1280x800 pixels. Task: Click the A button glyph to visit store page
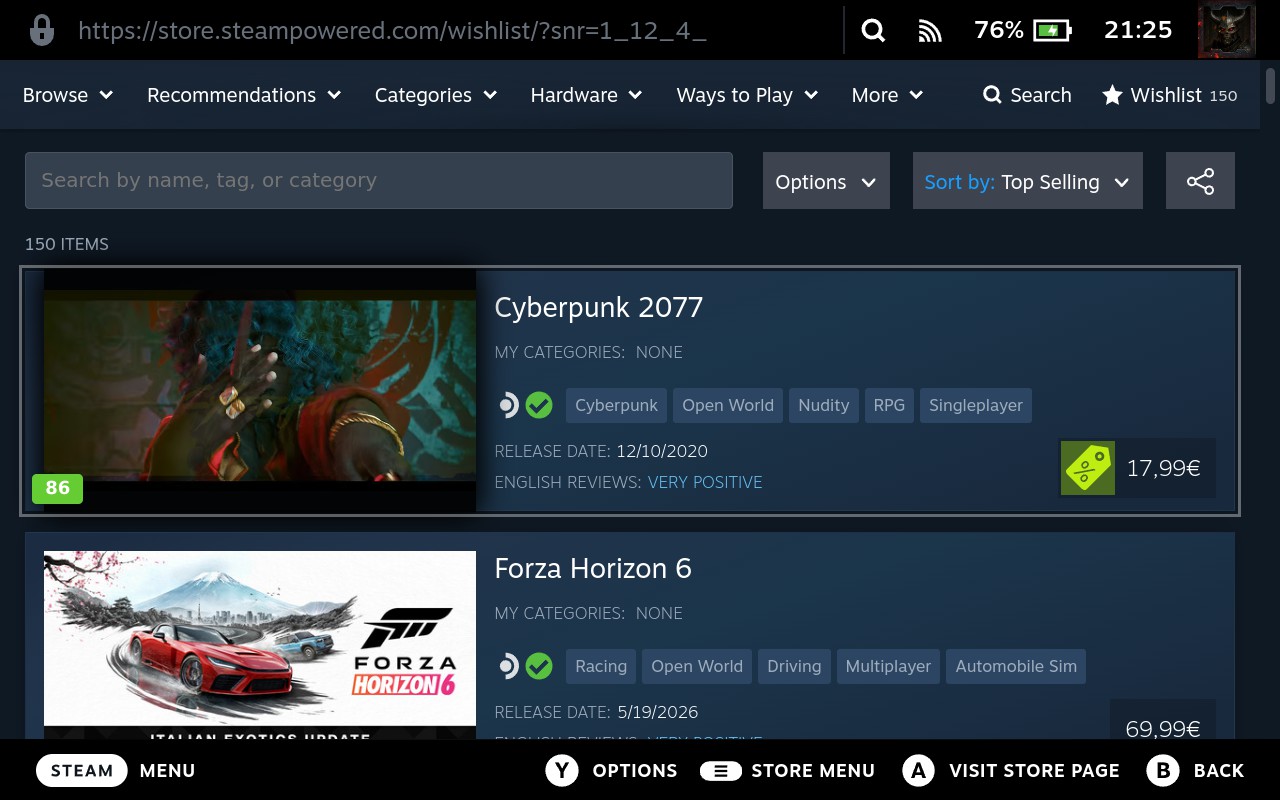click(919, 770)
